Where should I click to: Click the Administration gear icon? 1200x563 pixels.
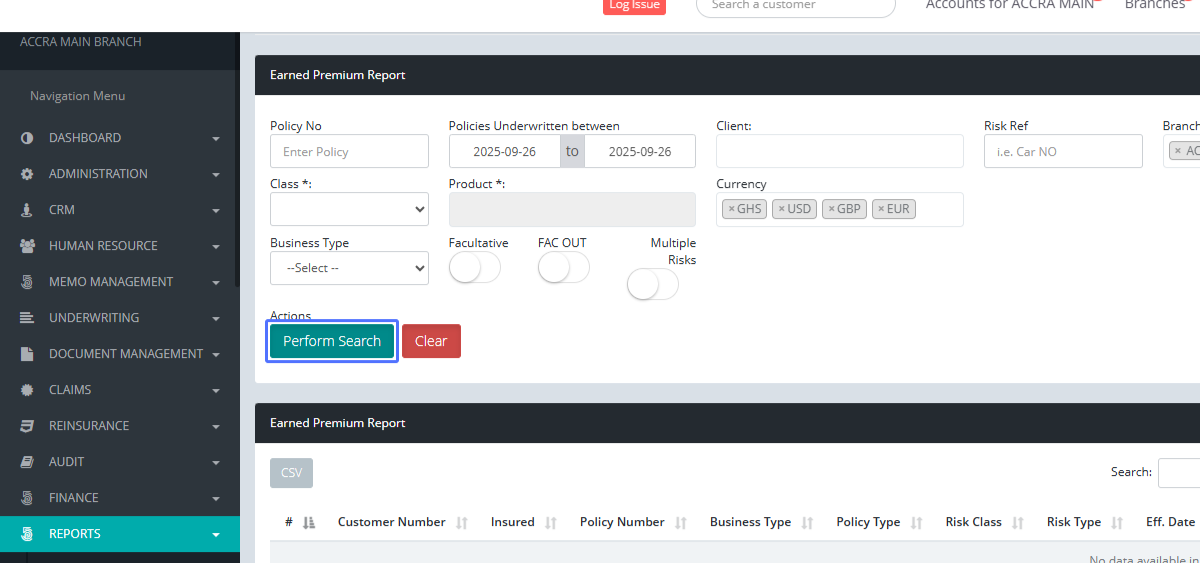point(27,174)
